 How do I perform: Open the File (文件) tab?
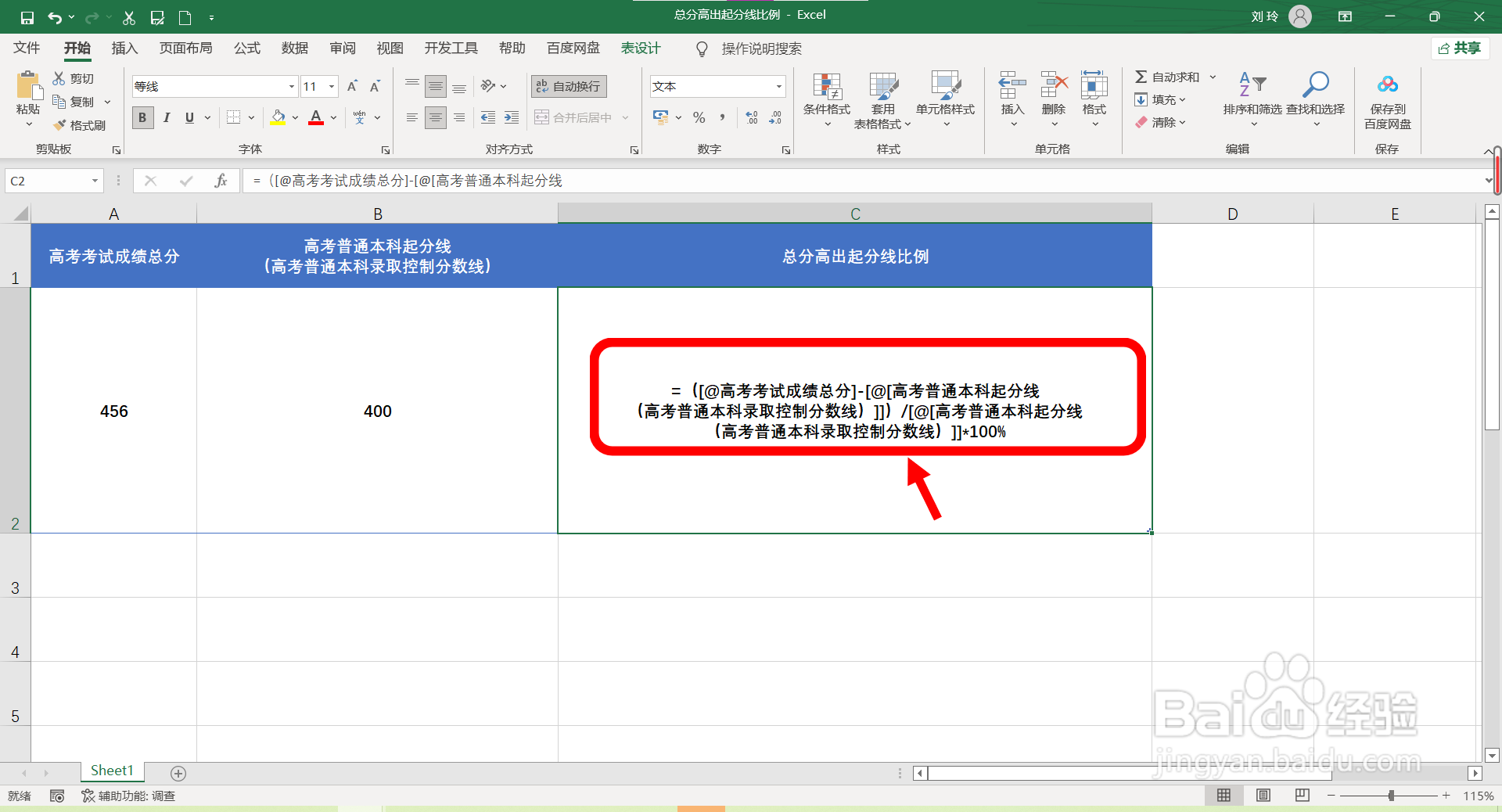tap(27, 48)
